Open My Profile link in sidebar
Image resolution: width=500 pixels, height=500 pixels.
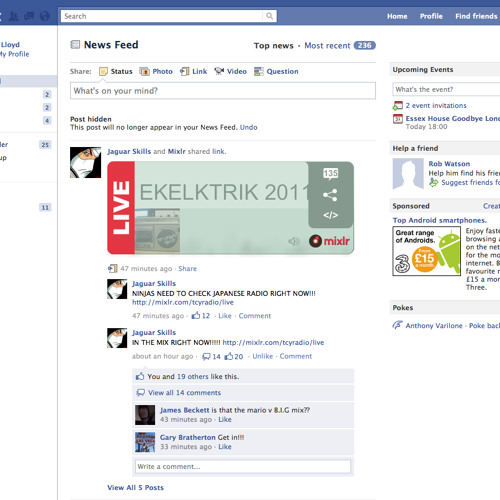(14, 54)
